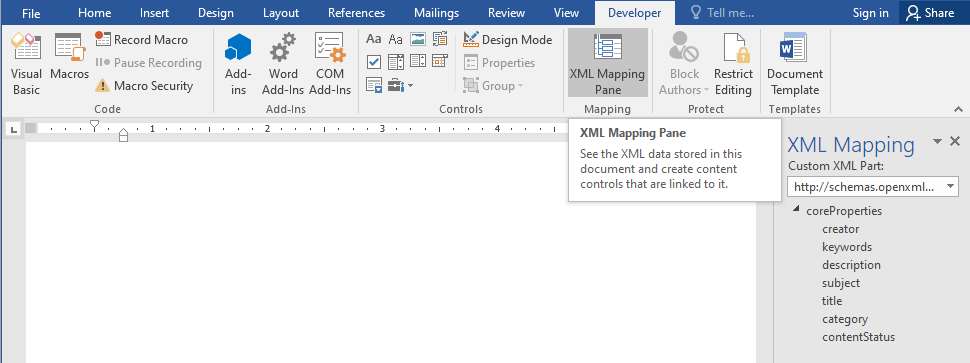Click the greyed Properties button
This screenshot has height=363, width=970.
(x=499, y=62)
